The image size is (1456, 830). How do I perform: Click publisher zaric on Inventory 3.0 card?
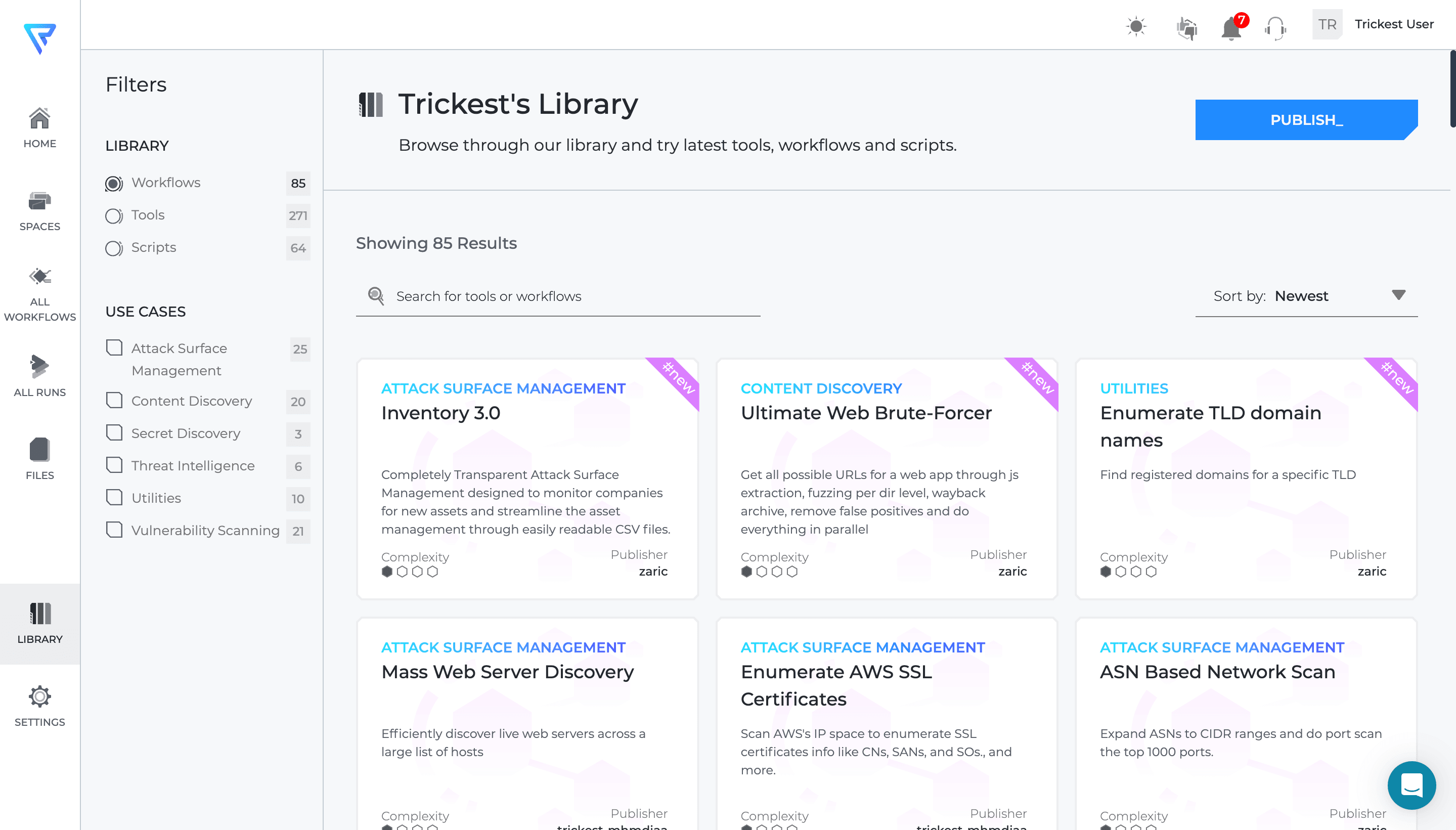653,572
